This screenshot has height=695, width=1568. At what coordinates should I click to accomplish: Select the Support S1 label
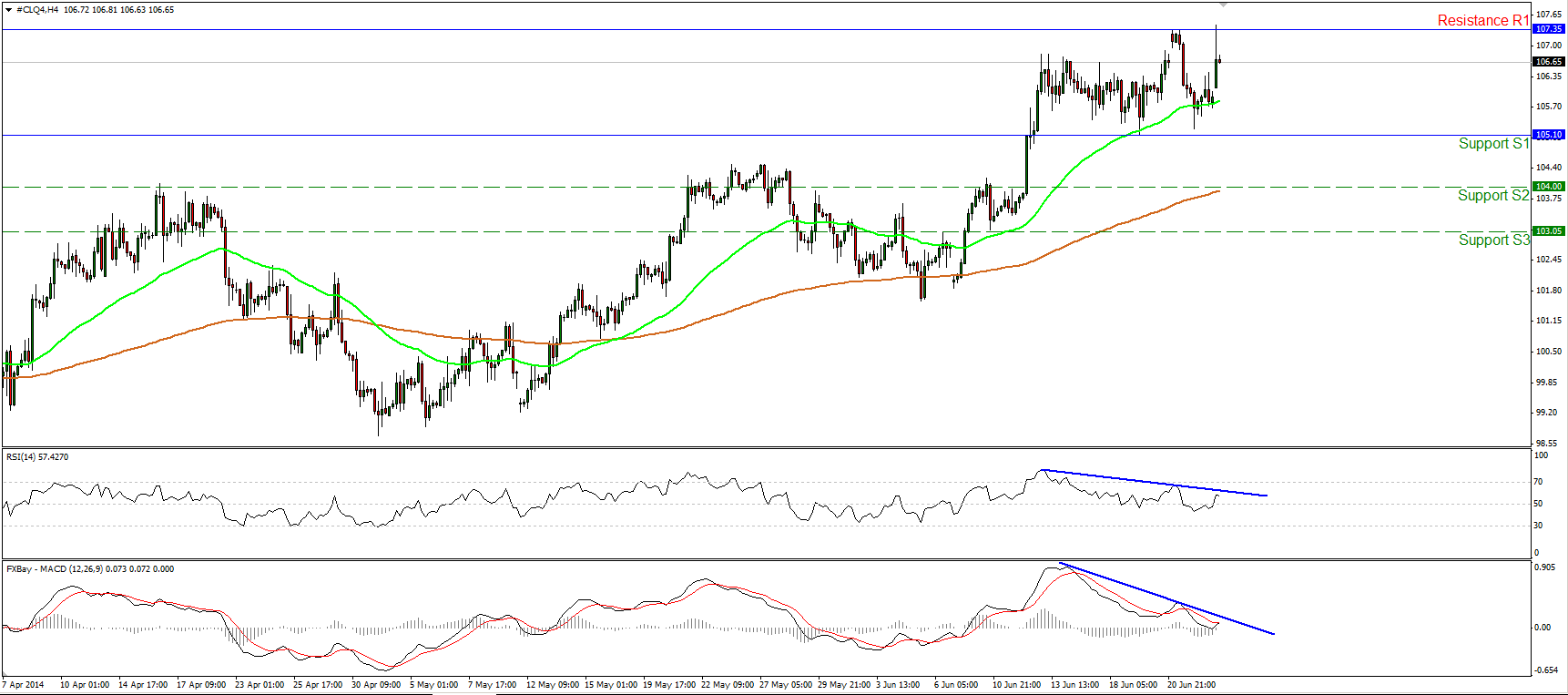(1493, 143)
